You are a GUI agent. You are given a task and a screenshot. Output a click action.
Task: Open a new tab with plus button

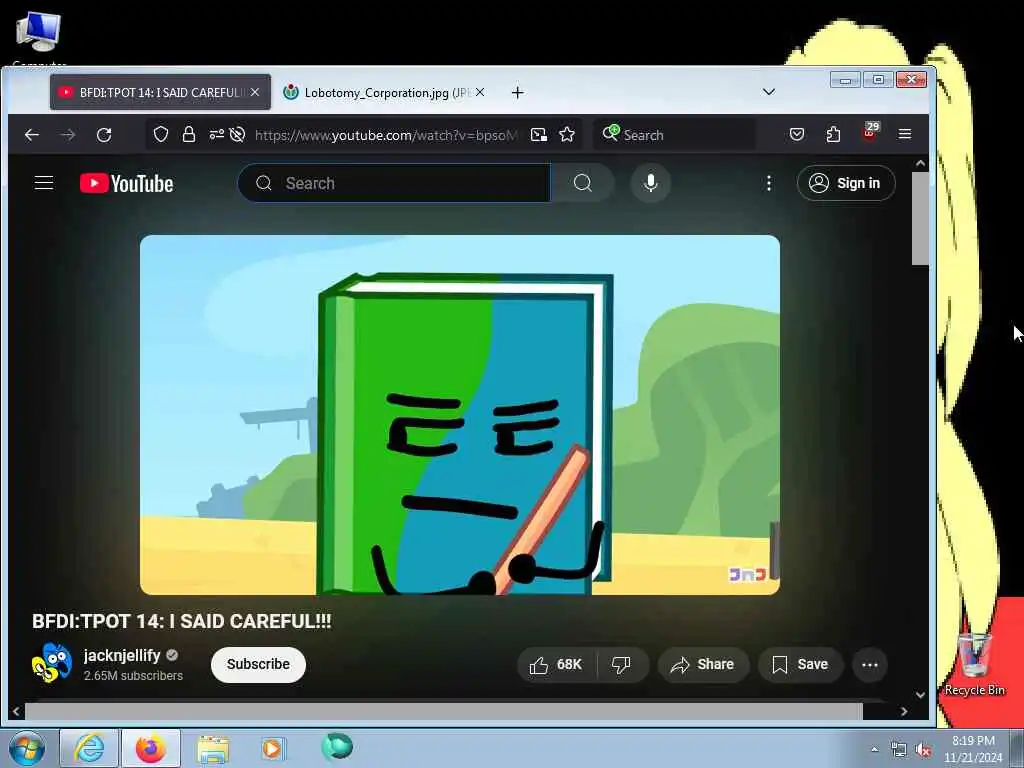click(x=517, y=93)
